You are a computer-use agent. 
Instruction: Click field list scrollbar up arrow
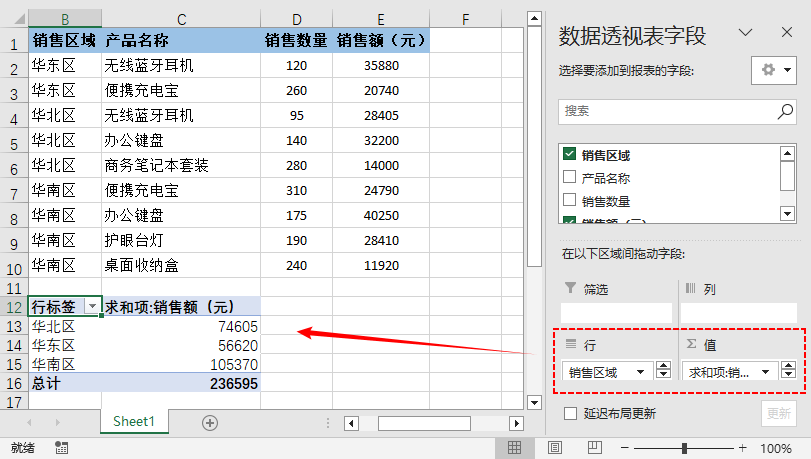pos(787,153)
